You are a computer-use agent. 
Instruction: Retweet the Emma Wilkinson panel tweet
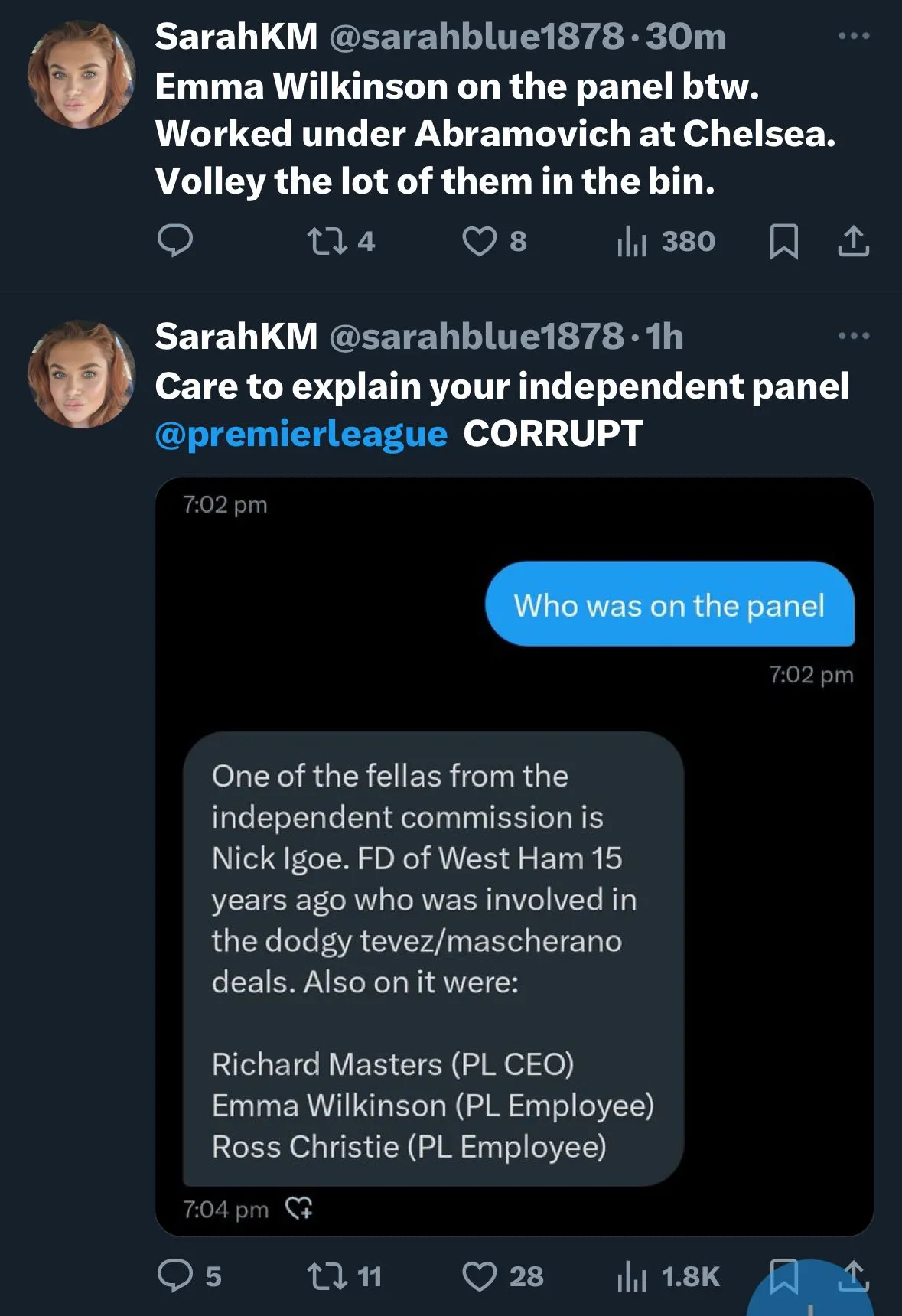tap(327, 242)
